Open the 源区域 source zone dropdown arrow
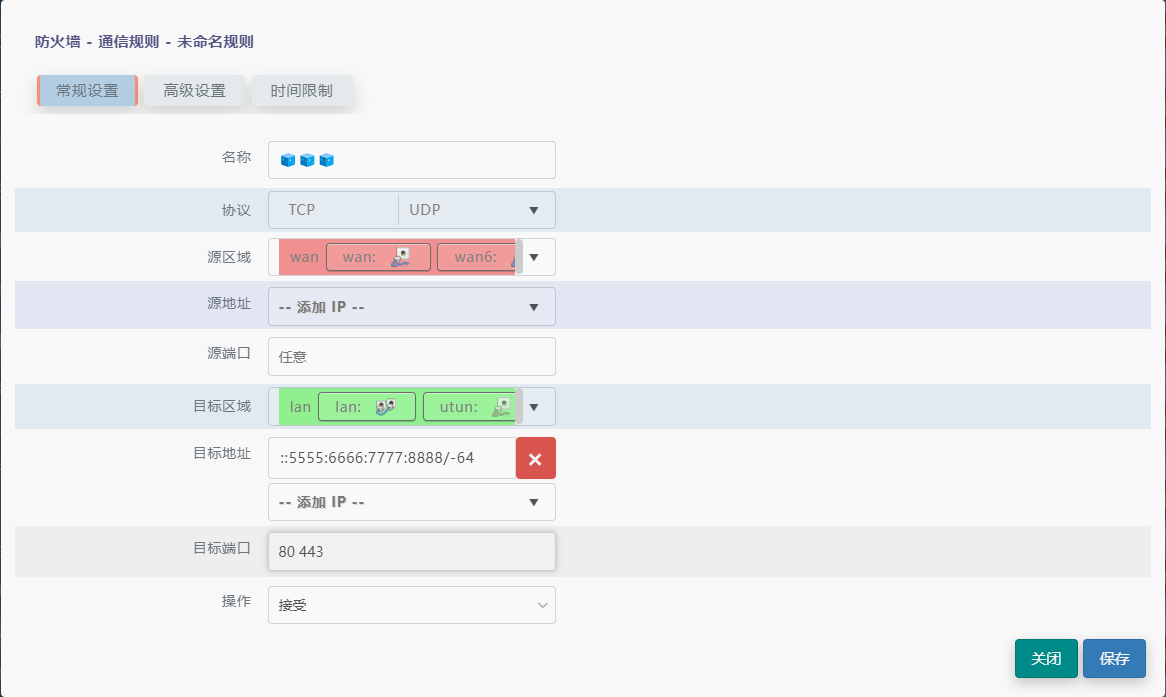The width and height of the screenshot is (1166, 697). [534, 257]
